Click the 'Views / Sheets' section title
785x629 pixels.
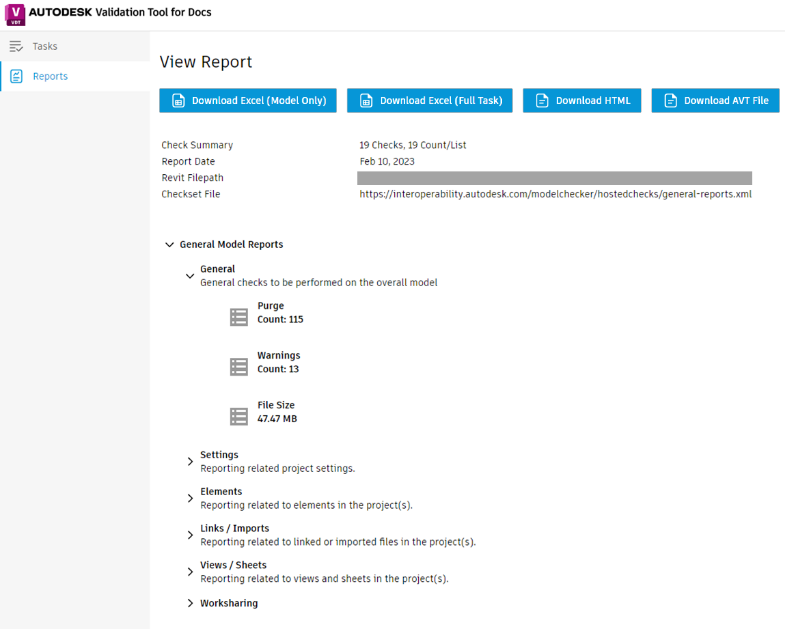point(233,565)
